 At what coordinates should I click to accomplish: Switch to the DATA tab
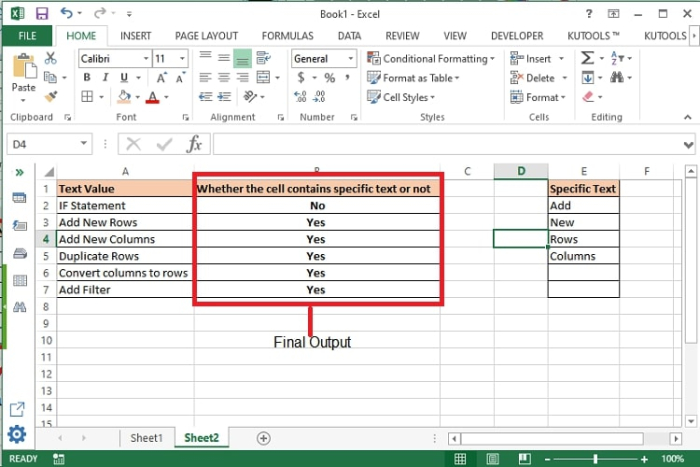click(350, 36)
